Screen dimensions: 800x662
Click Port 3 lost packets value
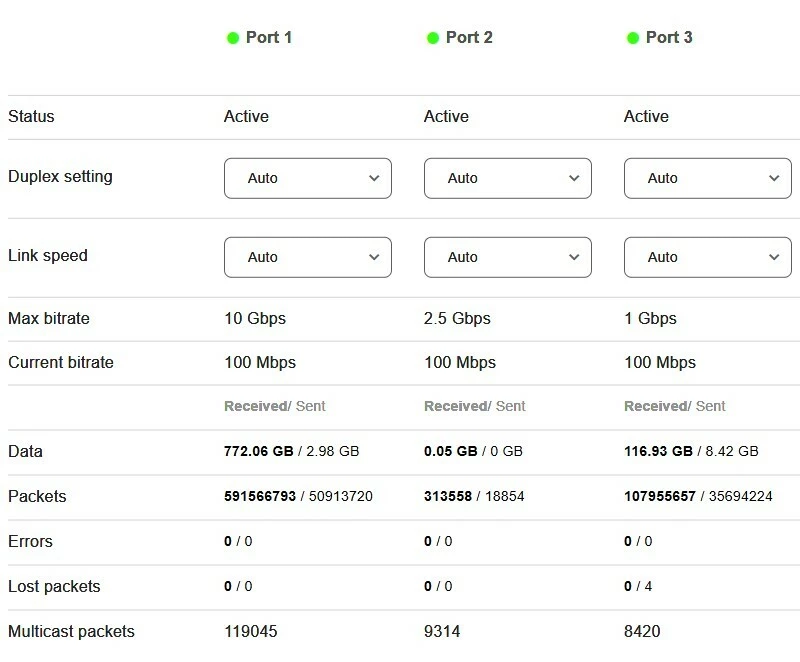pos(638,586)
